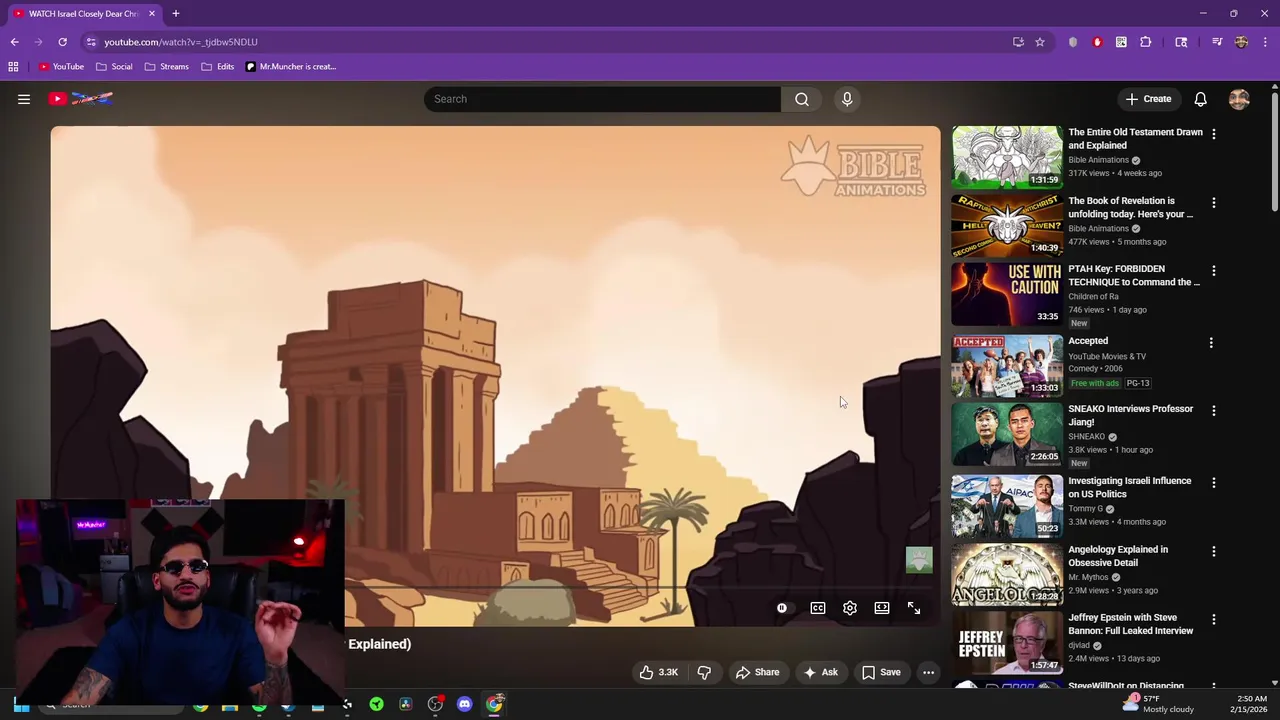The height and width of the screenshot is (720, 1280).
Task: Open the Chrome three-dot menu
Action: 1266,42
